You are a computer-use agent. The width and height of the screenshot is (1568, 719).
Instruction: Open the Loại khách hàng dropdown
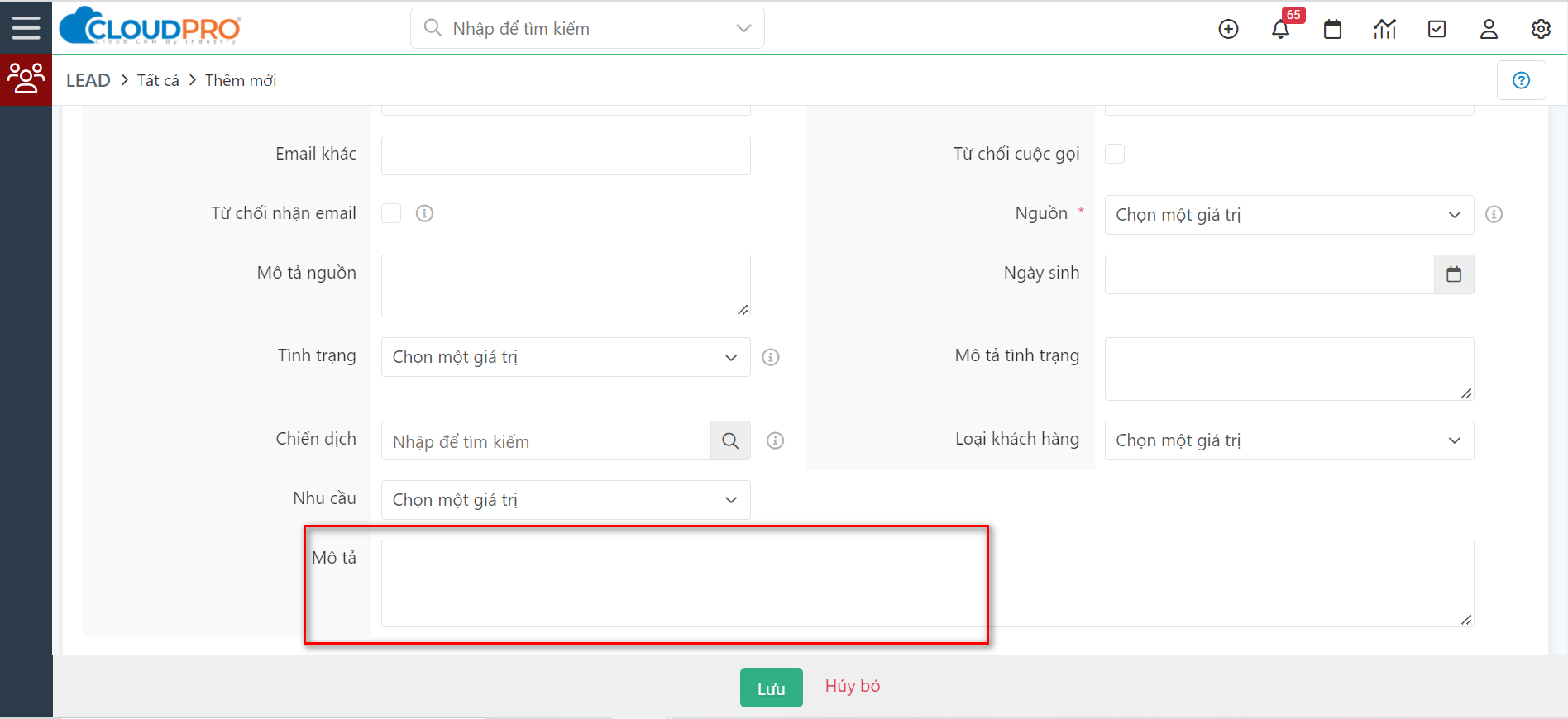[1289, 440]
